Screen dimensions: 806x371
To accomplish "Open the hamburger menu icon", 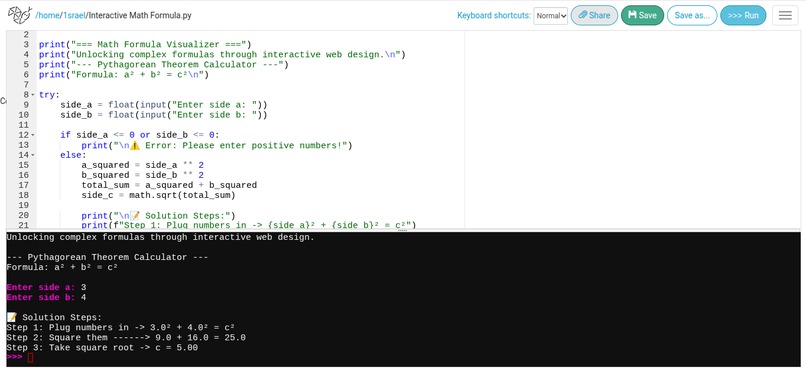I will click(785, 15).
